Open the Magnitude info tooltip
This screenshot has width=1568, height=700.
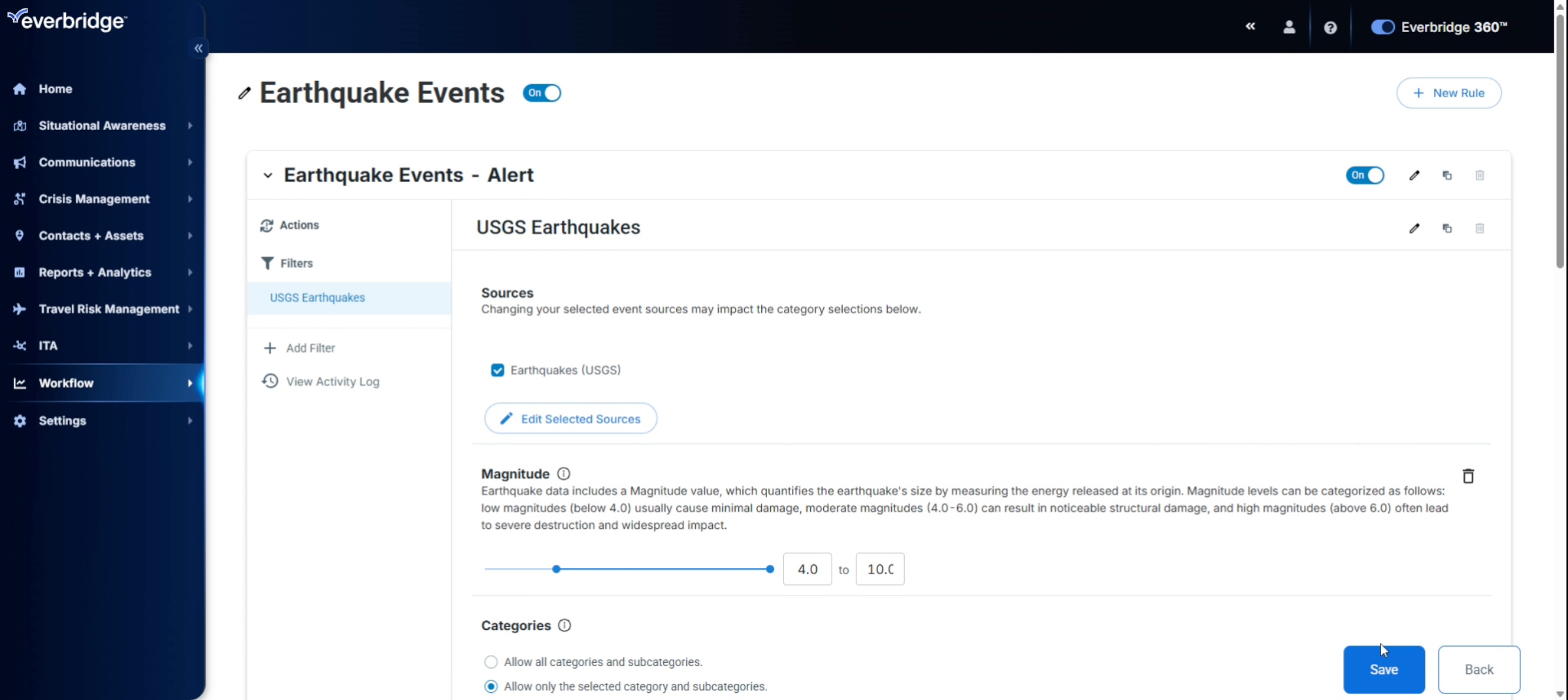pyautogui.click(x=563, y=473)
